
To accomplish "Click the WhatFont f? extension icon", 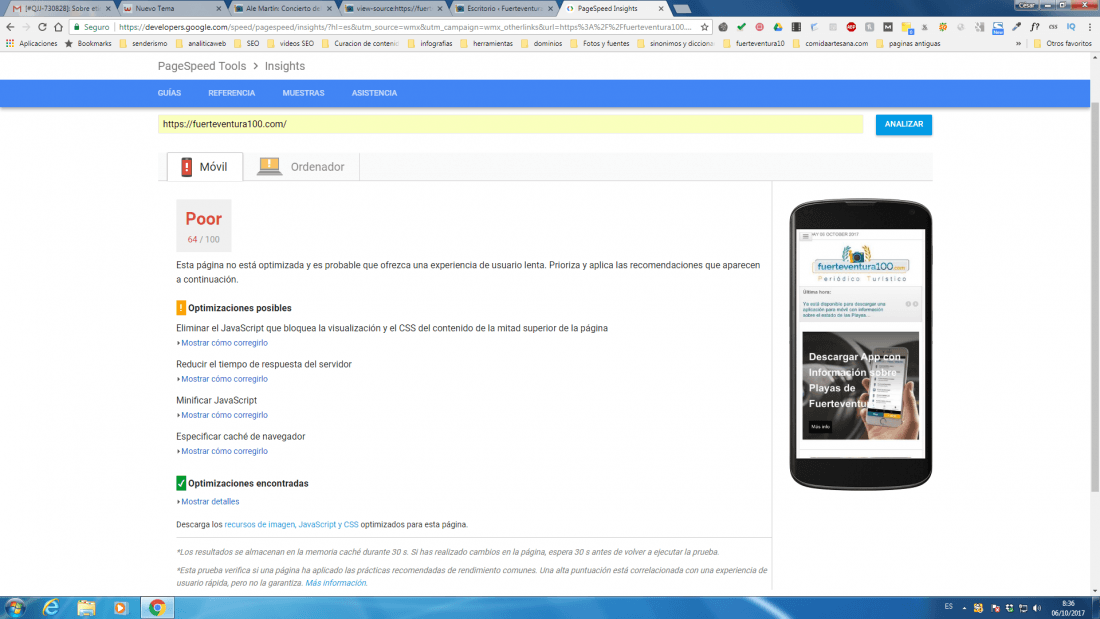I will tap(1035, 27).
